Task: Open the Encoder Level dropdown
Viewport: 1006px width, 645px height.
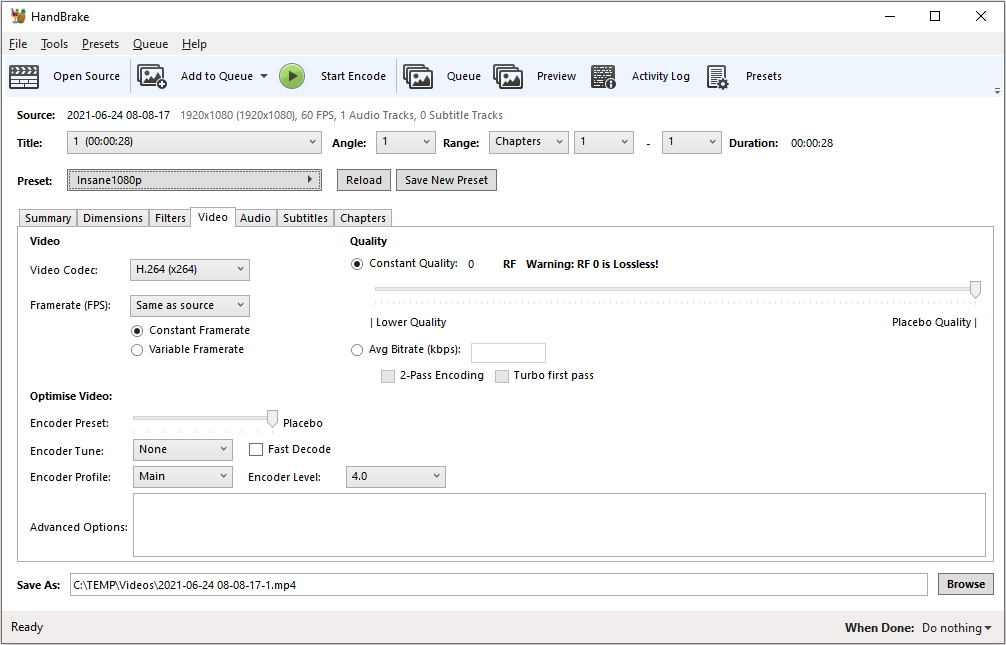Action: coord(396,477)
